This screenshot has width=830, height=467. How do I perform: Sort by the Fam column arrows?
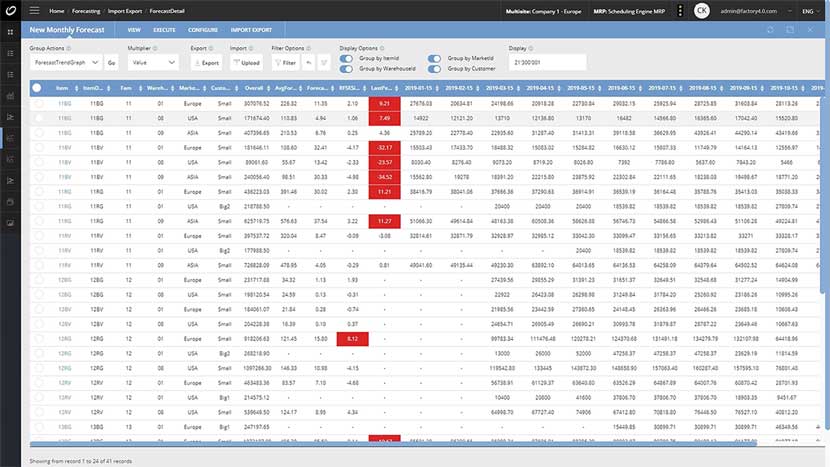pos(140,88)
